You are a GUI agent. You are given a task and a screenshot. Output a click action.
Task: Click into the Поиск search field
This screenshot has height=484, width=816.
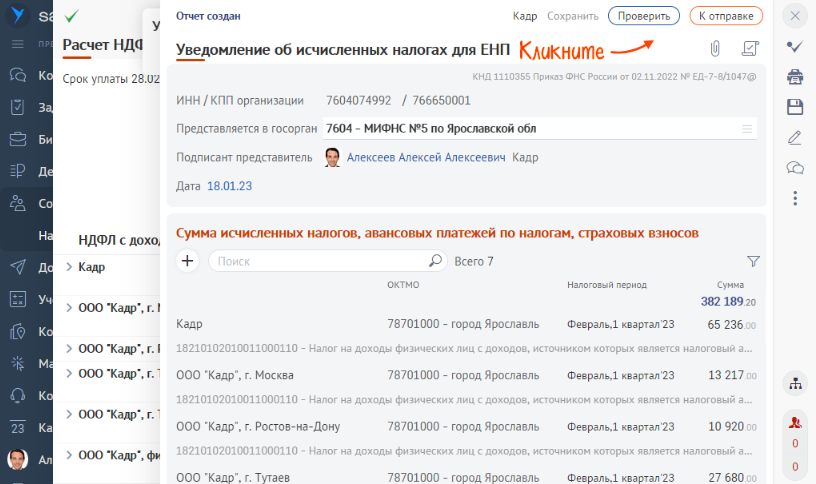[x=320, y=261]
